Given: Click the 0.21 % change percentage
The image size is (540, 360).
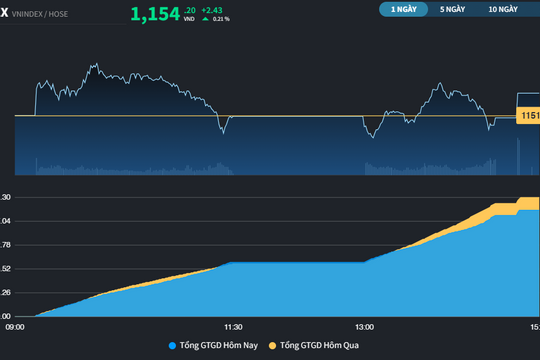Looking at the screenshot, I should coord(221,19).
